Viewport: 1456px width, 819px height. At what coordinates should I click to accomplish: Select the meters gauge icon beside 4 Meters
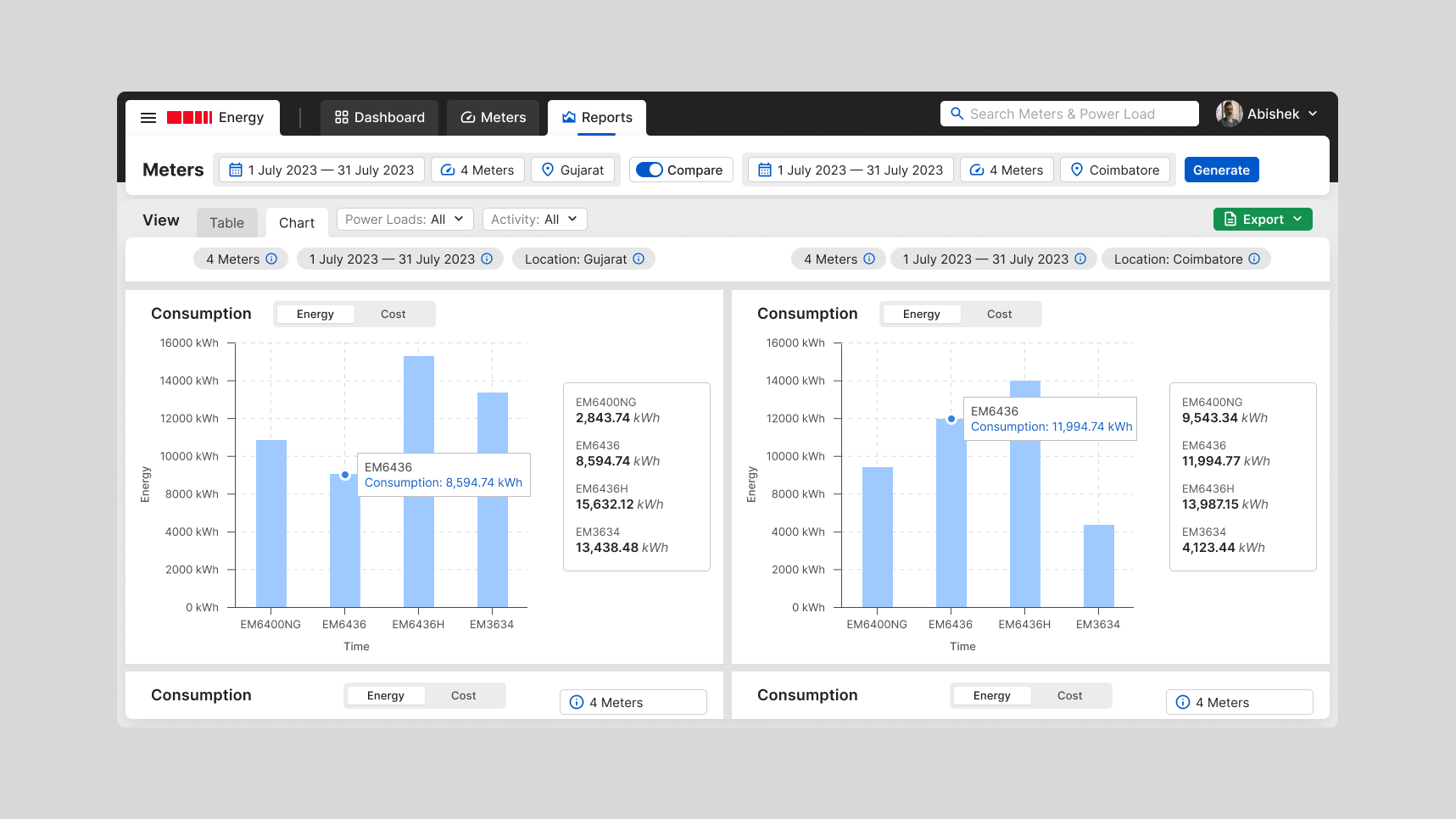(x=448, y=170)
